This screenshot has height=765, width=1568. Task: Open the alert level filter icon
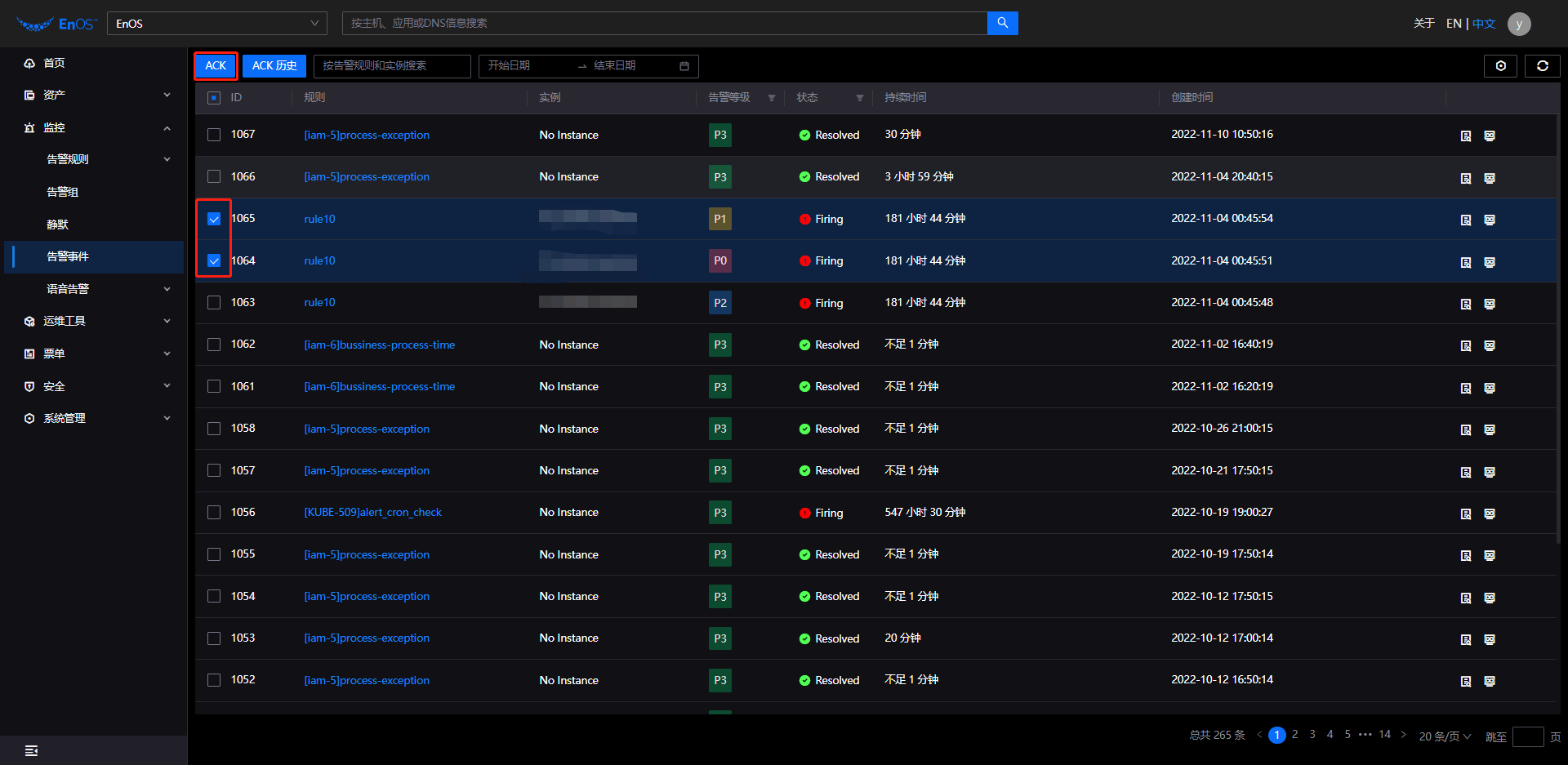click(x=771, y=98)
